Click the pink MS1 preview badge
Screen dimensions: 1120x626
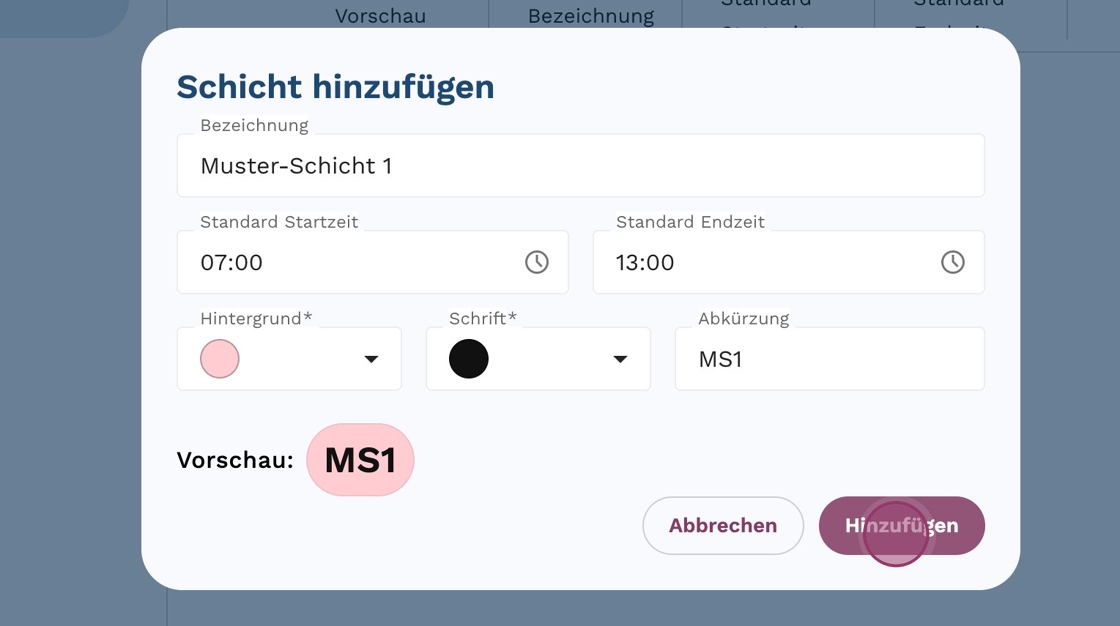[x=360, y=460]
